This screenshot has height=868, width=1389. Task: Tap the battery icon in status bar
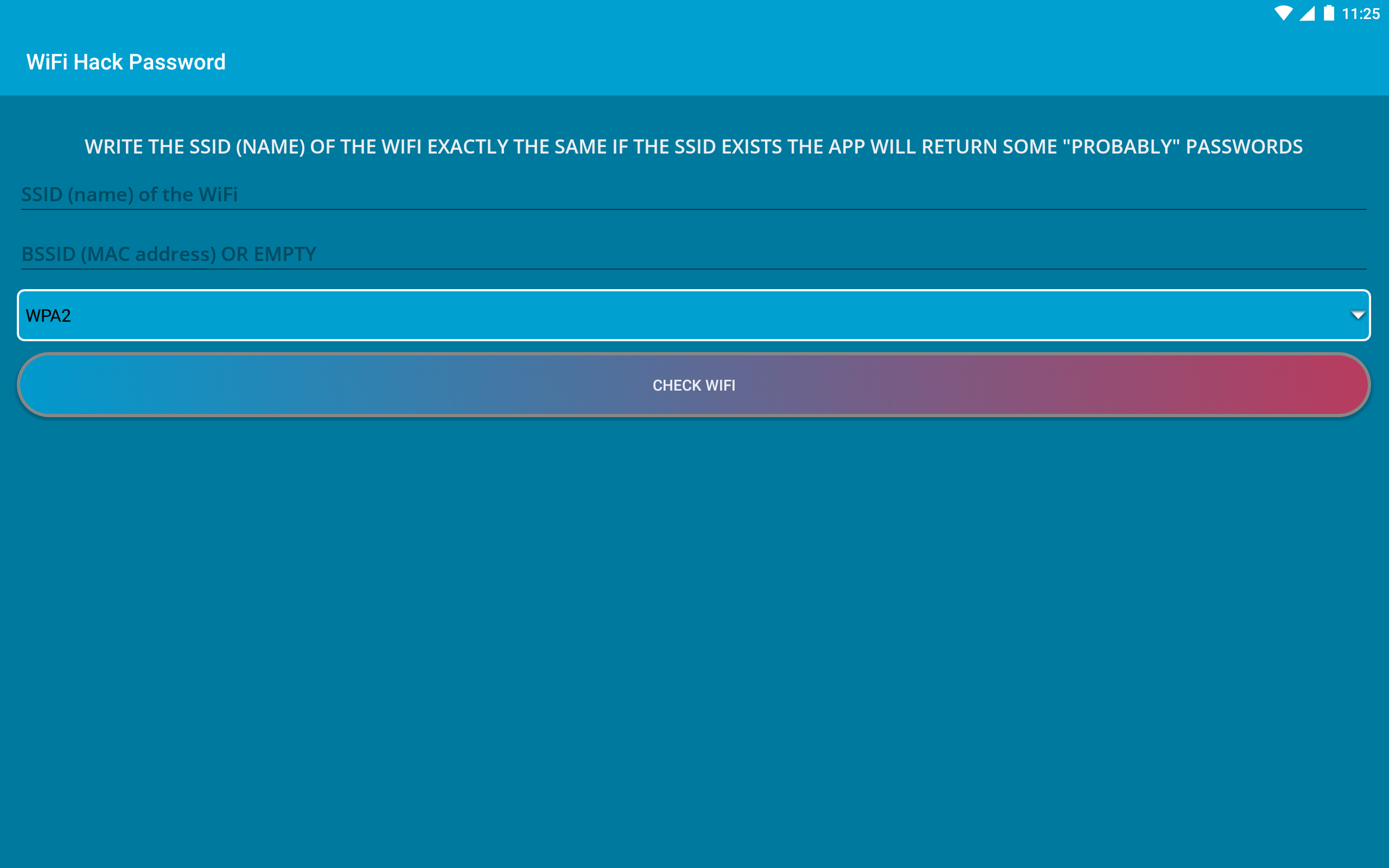coord(1329,13)
